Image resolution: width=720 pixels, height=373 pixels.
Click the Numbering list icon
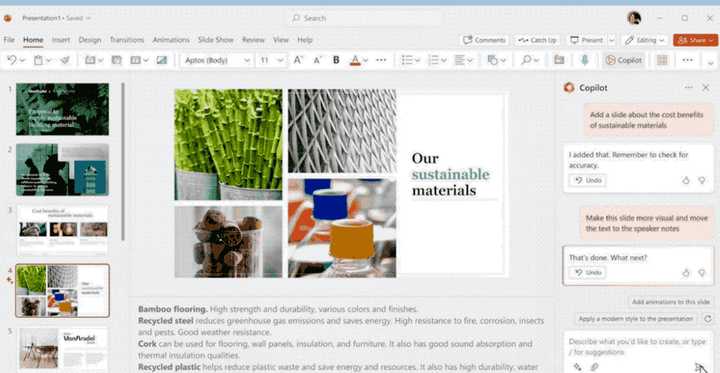433,60
